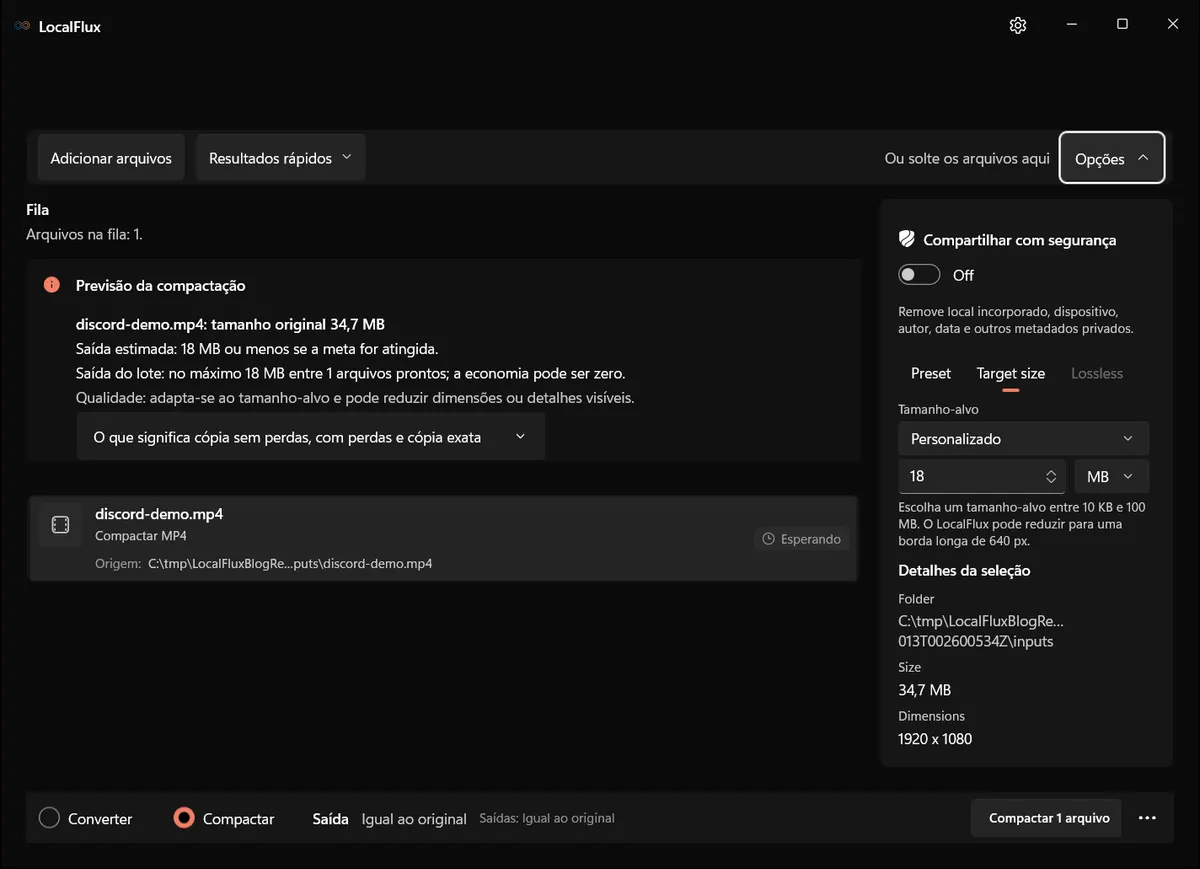Screen dimensions: 1200x869
Task: Select the Compactar radio button
Action: 184,818
